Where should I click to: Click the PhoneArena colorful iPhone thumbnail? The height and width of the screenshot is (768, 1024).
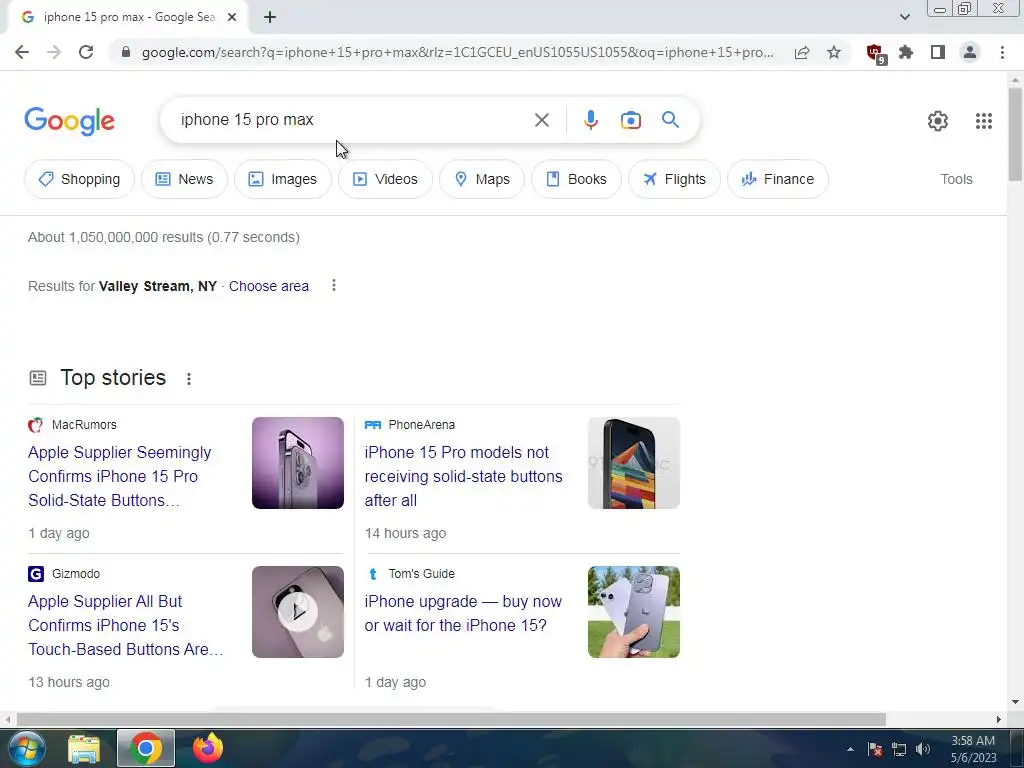coord(633,463)
